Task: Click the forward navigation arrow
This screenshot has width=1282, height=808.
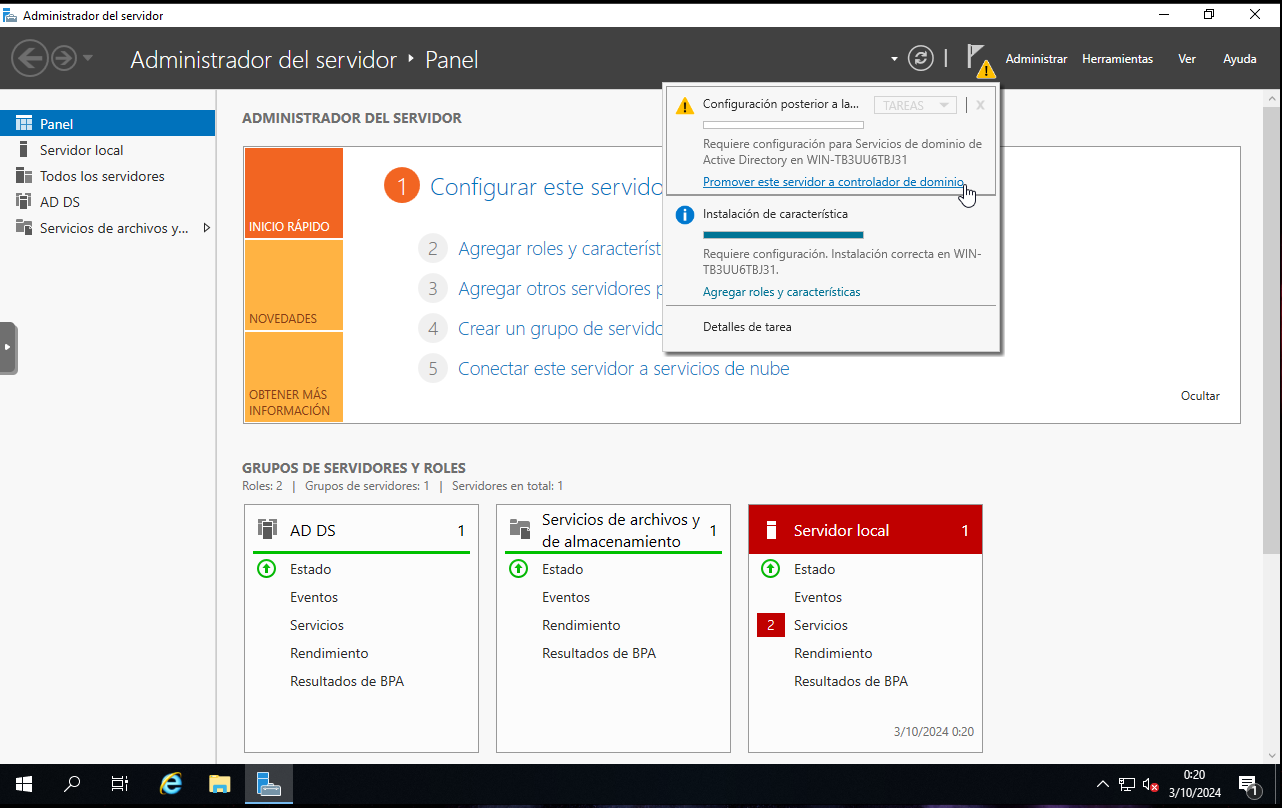Action: pos(64,58)
